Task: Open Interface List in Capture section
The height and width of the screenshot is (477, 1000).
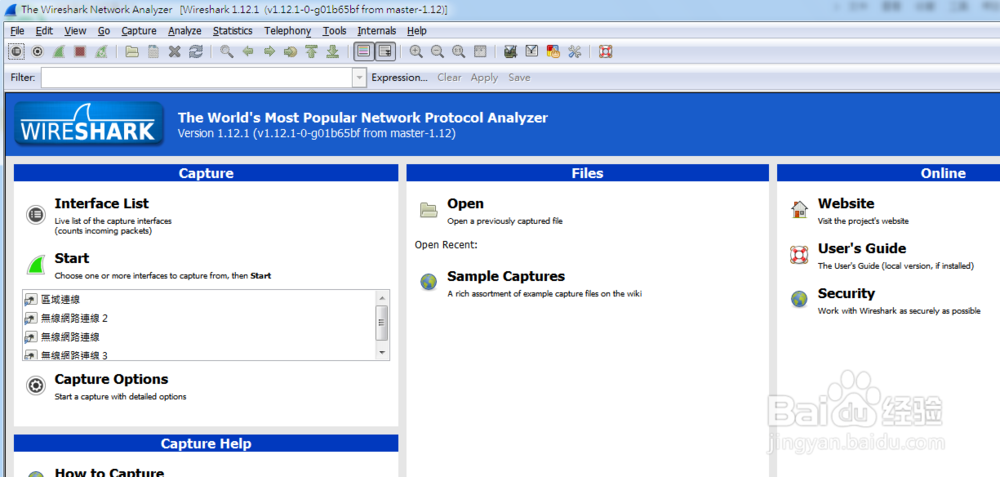Action: (101, 203)
